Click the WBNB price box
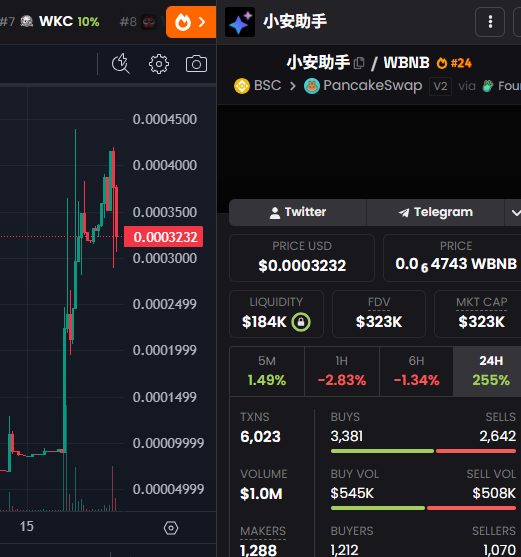521x557 pixels. pyautogui.click(x=452, y=258)
